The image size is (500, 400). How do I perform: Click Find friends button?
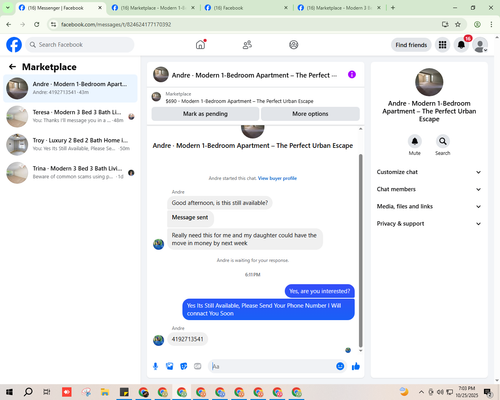coord(411,45)
